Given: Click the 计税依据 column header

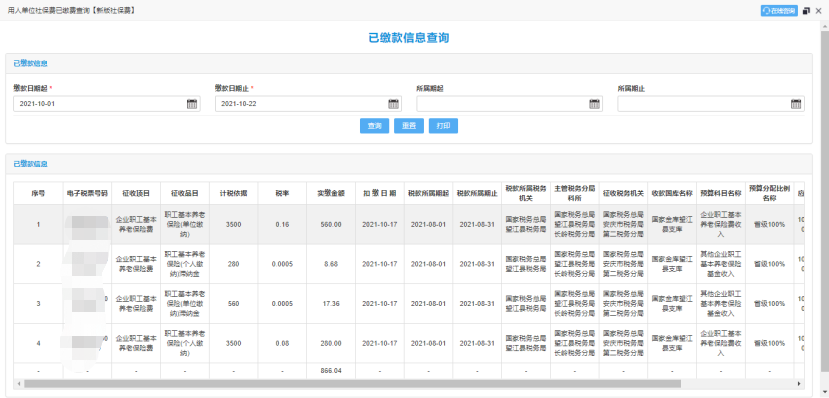Looking at the screenshot, I should coord(234,193).
